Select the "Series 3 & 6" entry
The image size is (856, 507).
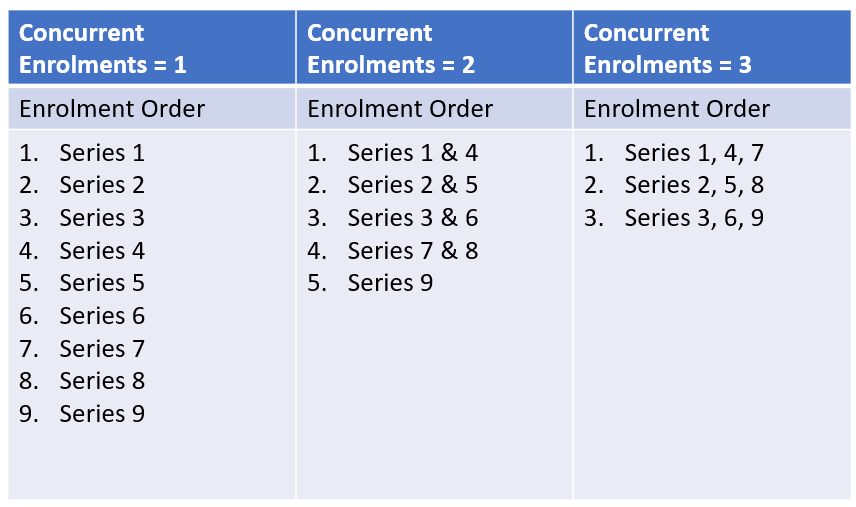pos(412,218)
